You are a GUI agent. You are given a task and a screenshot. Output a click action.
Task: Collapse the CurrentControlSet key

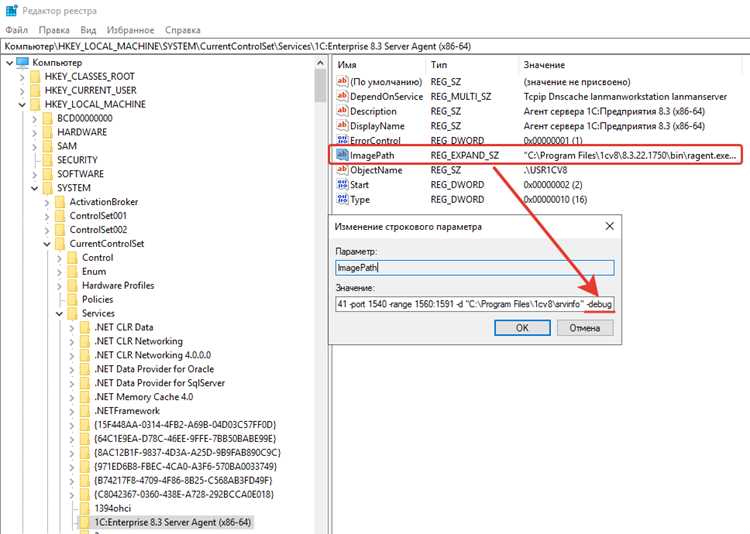(x=47, y=244)
